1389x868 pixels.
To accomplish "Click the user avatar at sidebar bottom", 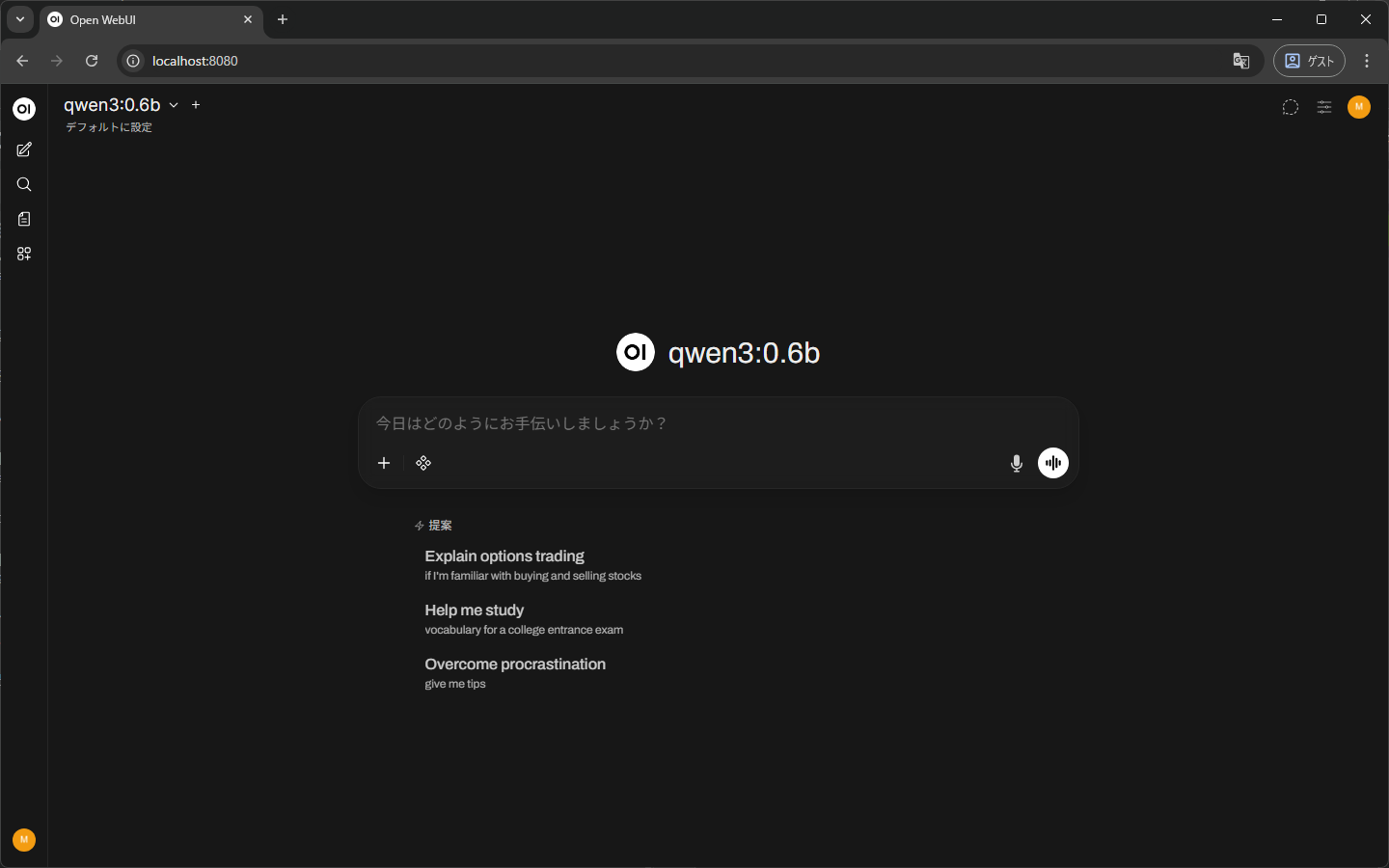I will pos(24,840).
